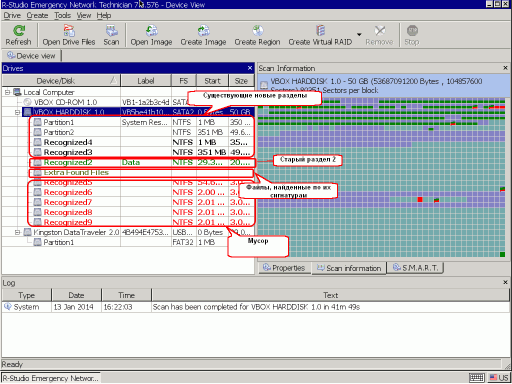The height and width of the screenshot is (384, 512).
Task: Select VBOX CD-ROM 1.0 drive
Action: [x=65, y=102]
